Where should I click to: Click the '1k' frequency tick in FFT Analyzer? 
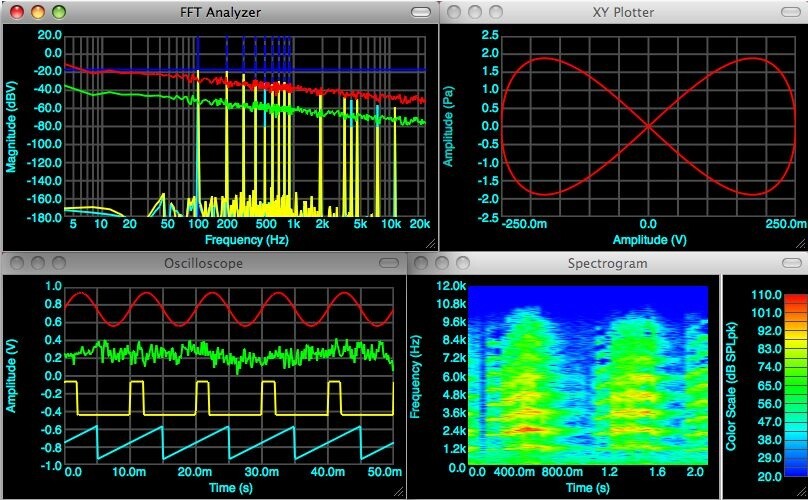click(x=294, y=224)
